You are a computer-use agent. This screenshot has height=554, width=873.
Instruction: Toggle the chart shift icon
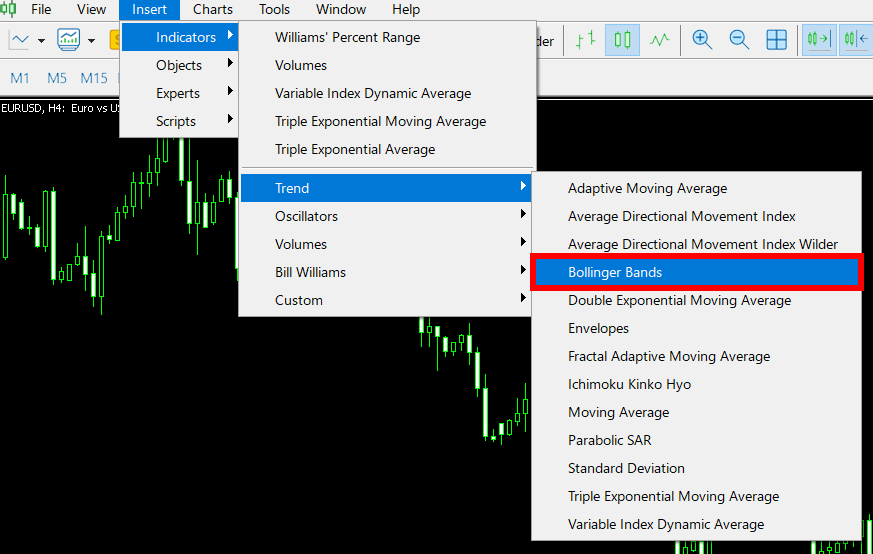tap(855, 40)
